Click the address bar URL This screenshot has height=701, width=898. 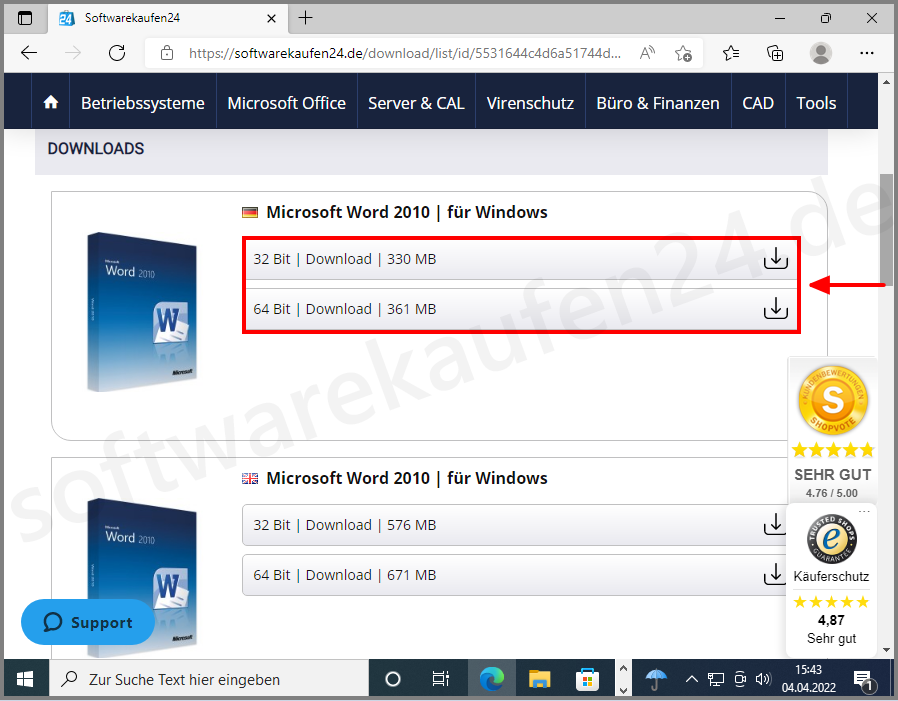pos(404,53)
